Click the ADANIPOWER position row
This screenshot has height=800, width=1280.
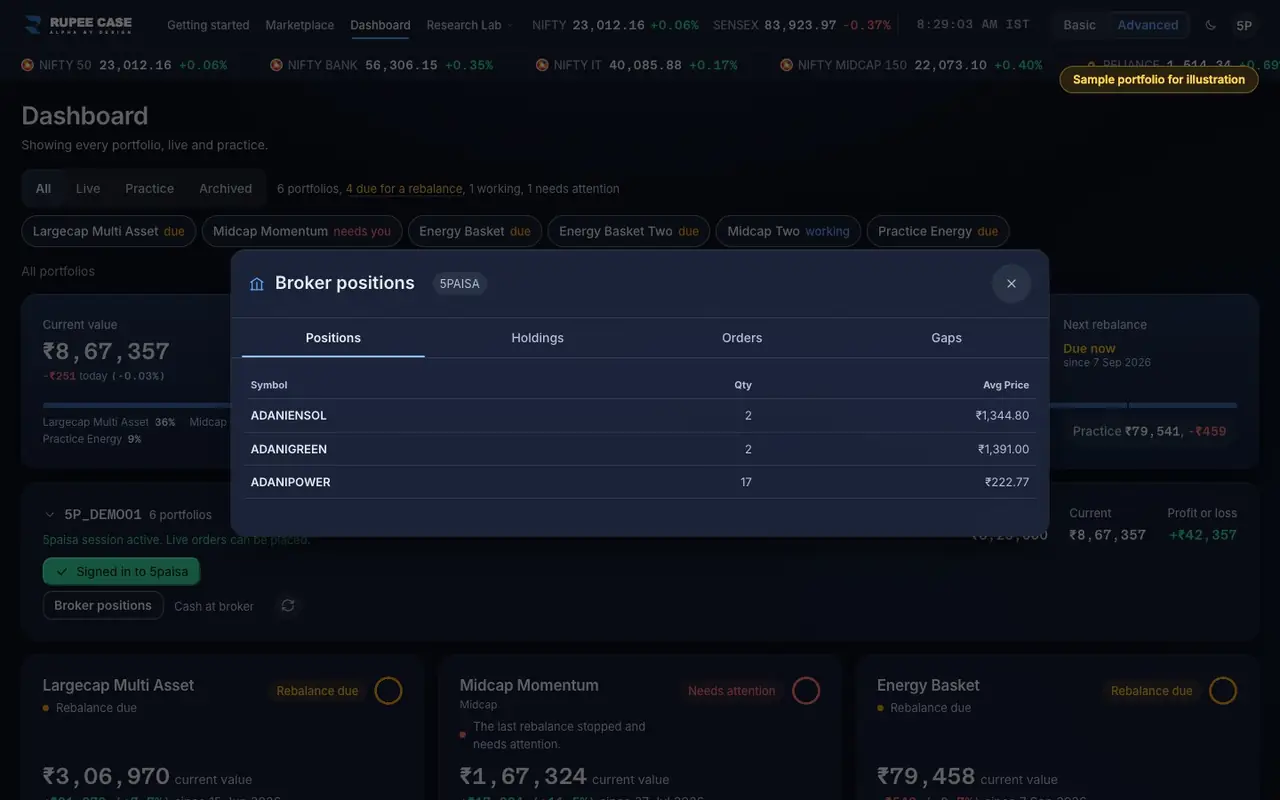pyautogui.click(x=640, y=482)
